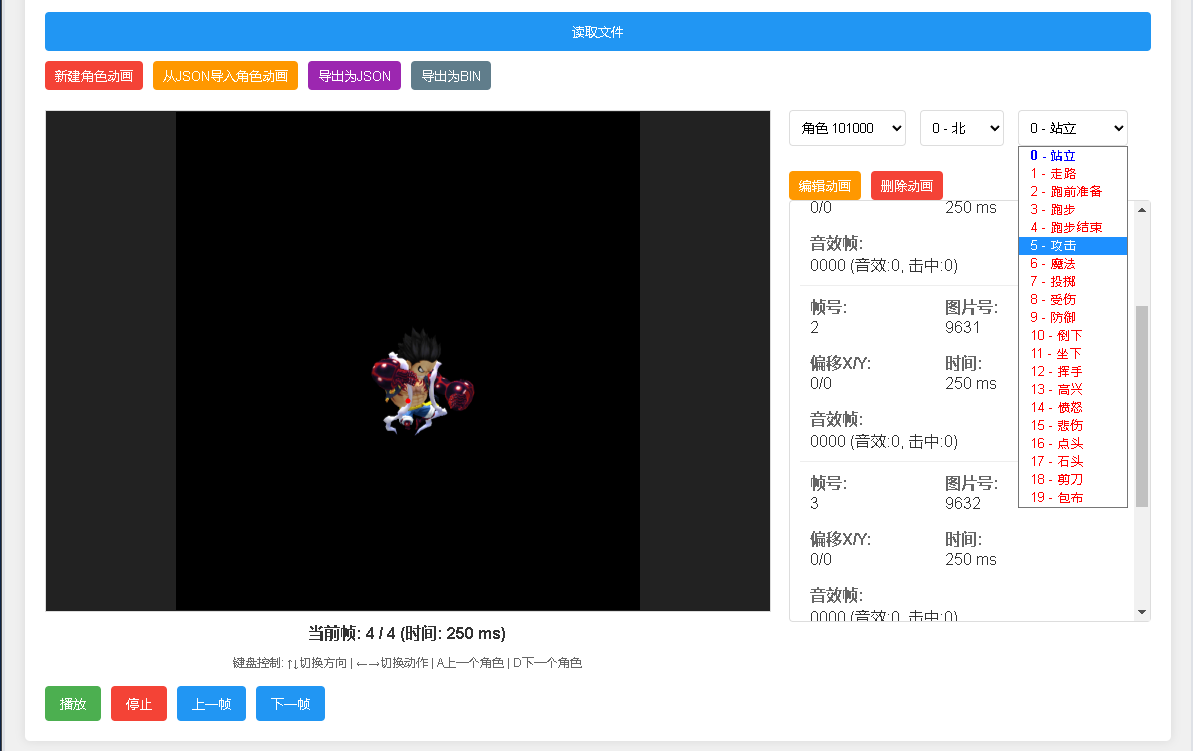Create a new character animation with 新建角色动画

94,76
